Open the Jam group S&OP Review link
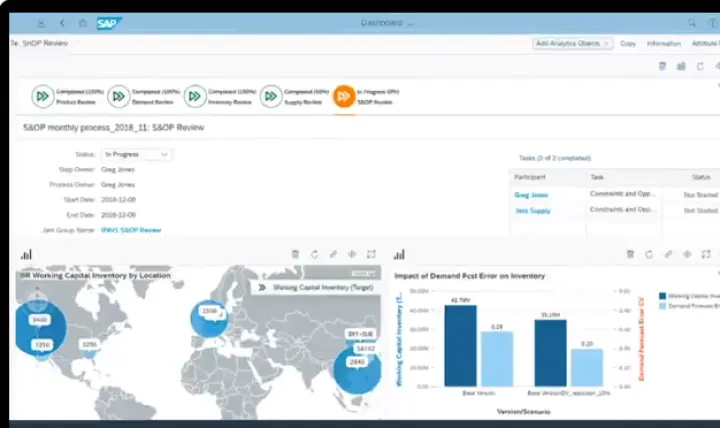Screen dimensions: 720x428 131,230
